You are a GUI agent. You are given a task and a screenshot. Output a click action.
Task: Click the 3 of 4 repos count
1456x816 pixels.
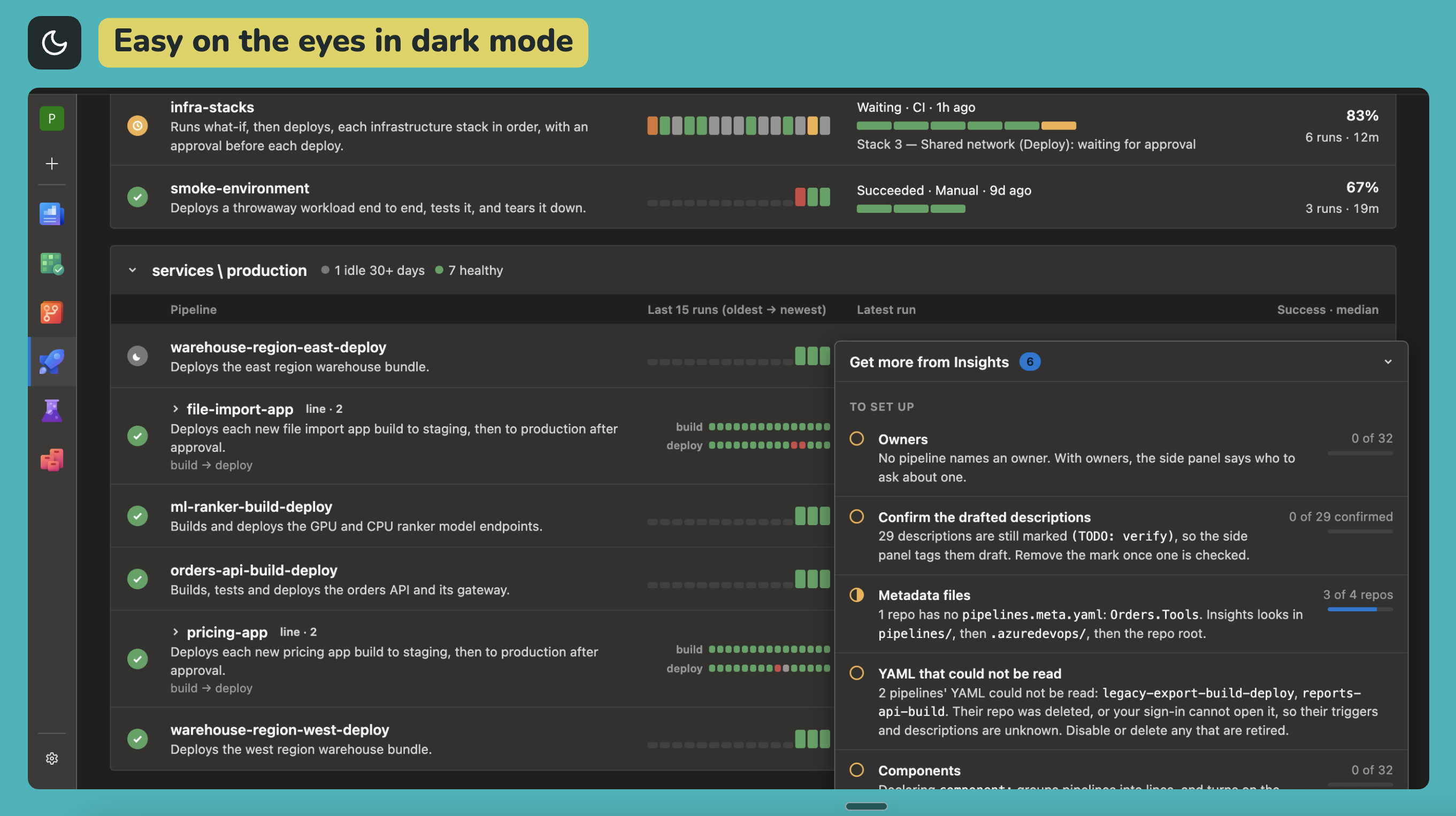tap(1358, 595)
